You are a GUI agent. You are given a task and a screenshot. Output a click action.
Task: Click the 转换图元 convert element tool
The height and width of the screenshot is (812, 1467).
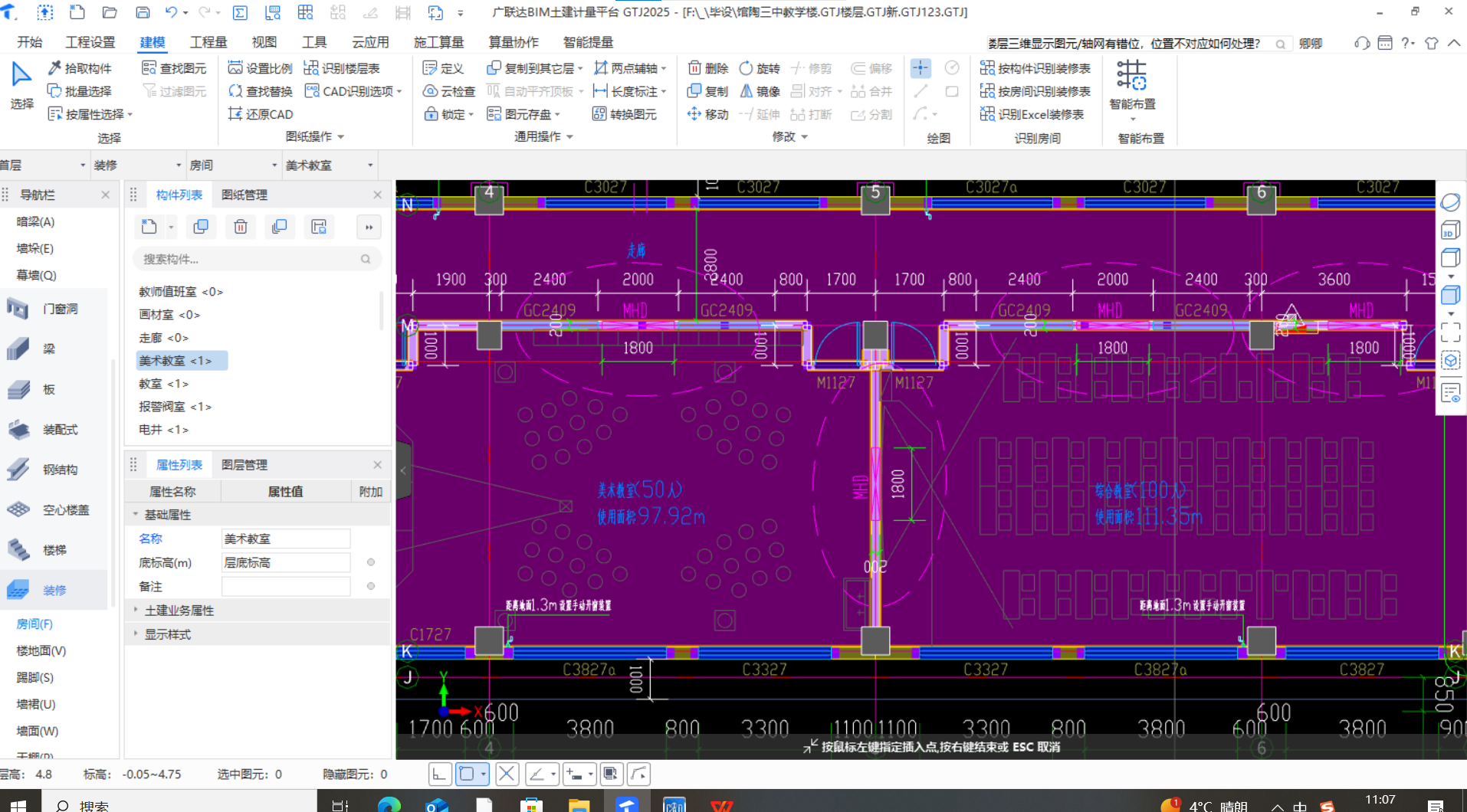(625, 114)
